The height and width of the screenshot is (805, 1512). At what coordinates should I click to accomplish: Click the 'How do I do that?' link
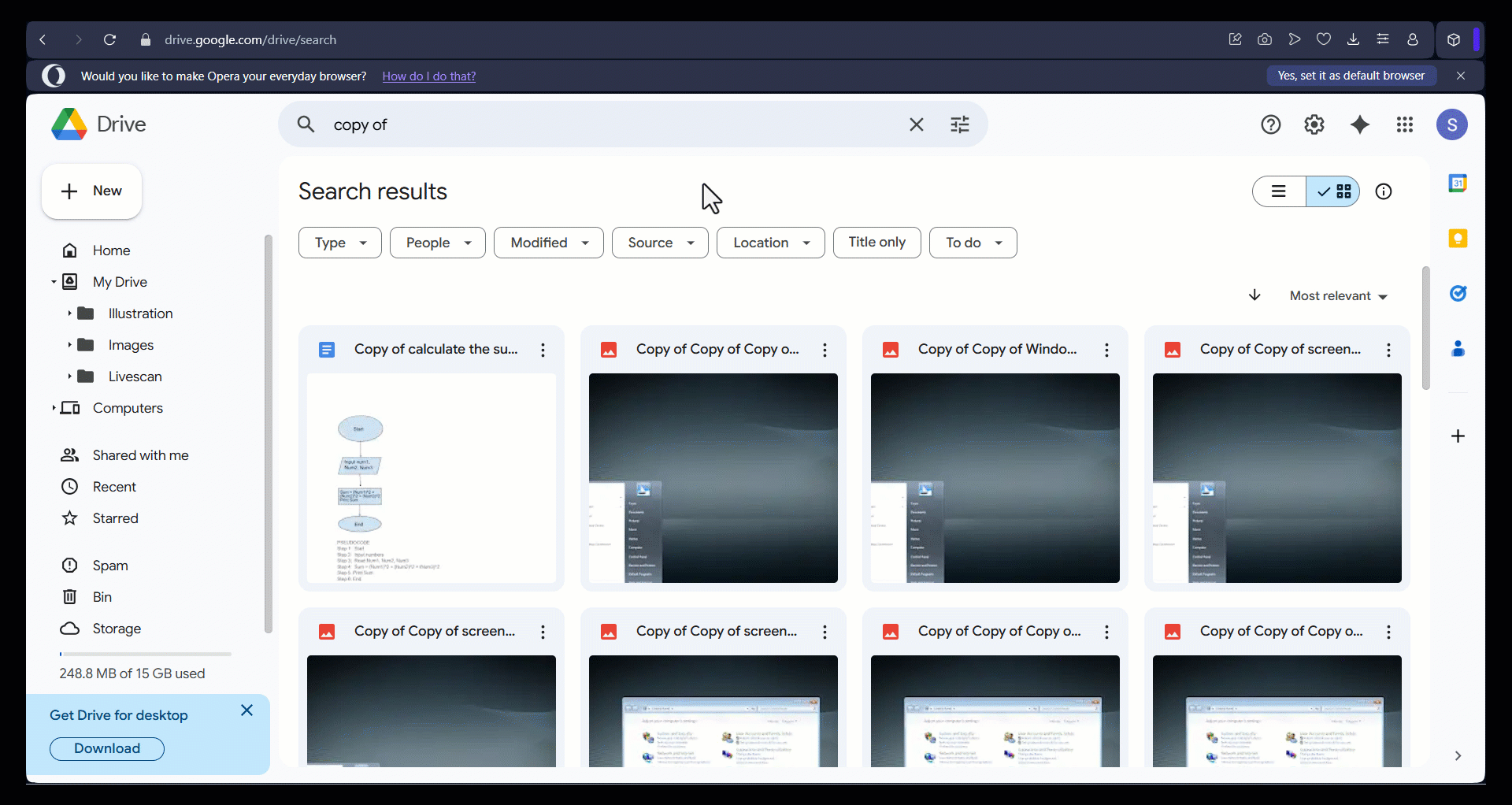[428, 76]
